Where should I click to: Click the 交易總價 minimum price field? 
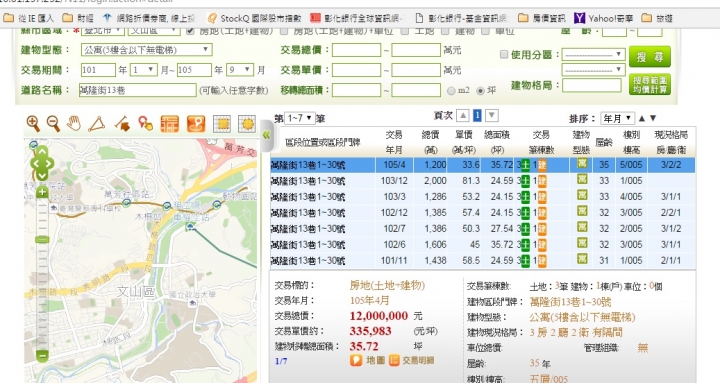[356, 50]
